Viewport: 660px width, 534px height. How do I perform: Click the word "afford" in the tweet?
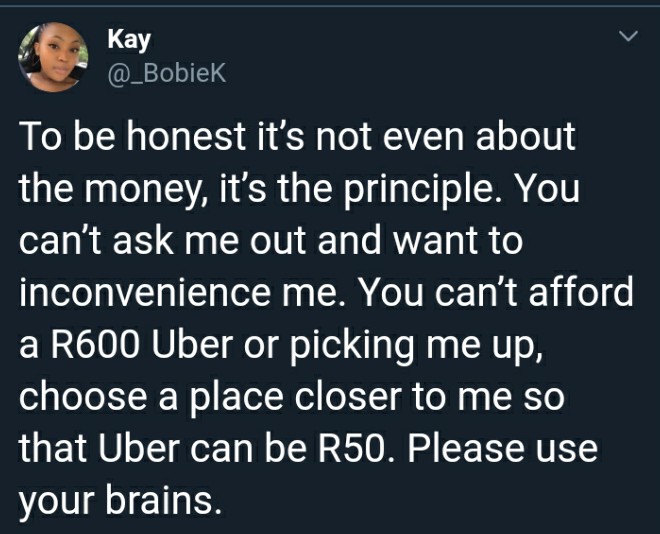pos(581,292)
